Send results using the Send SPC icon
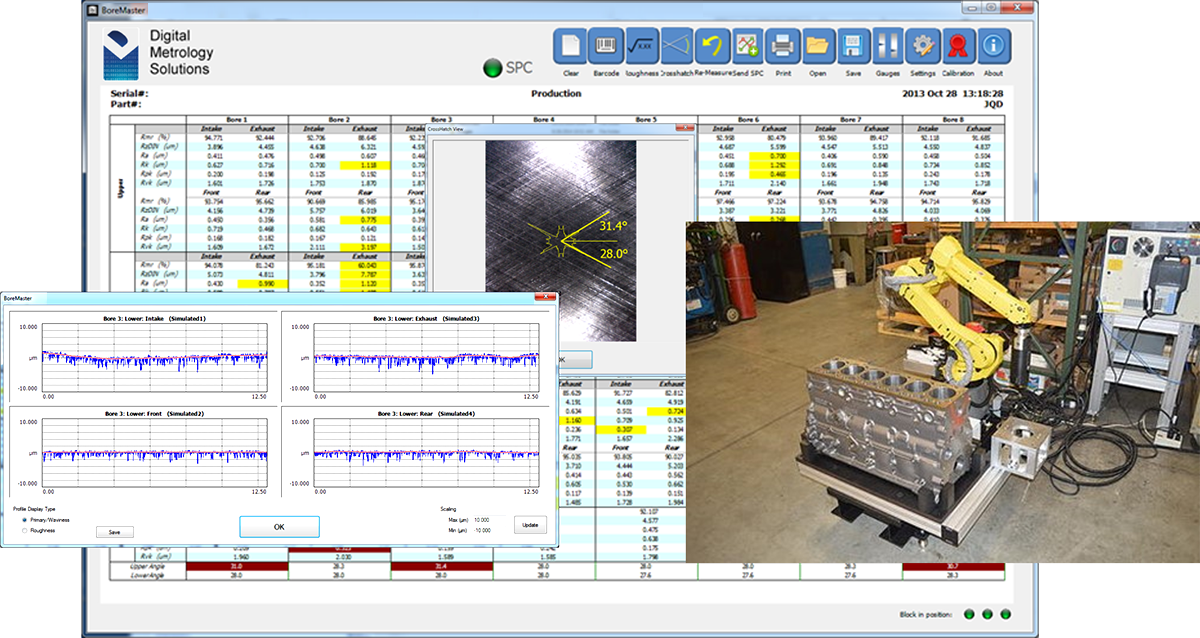1200x638 pixels. pyautogui.click(x=748, y=46)
